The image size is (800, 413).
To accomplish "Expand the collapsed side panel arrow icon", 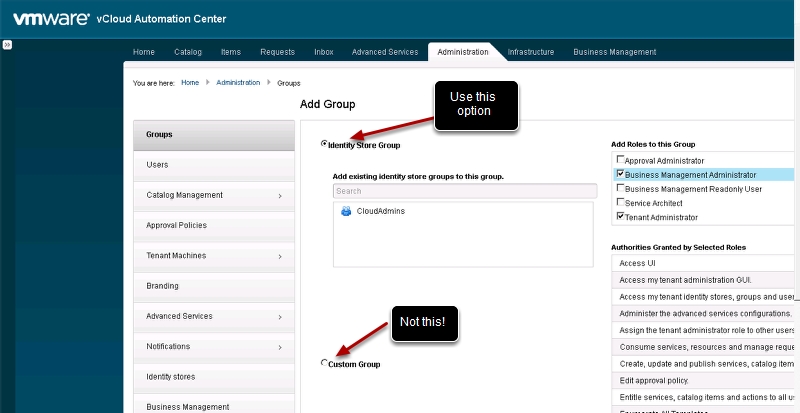I will point(7,45).
